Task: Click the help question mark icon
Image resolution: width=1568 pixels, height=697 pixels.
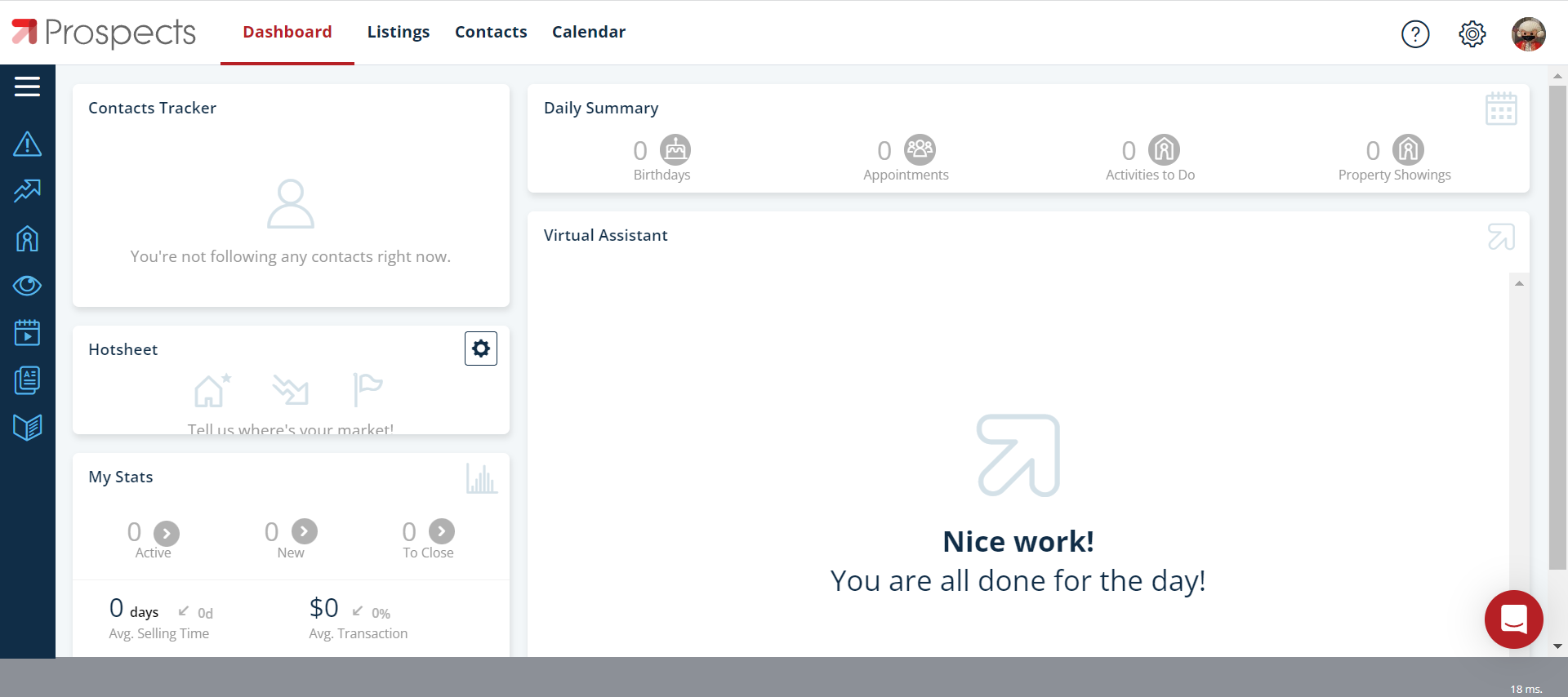Action: coord(1414,34)
